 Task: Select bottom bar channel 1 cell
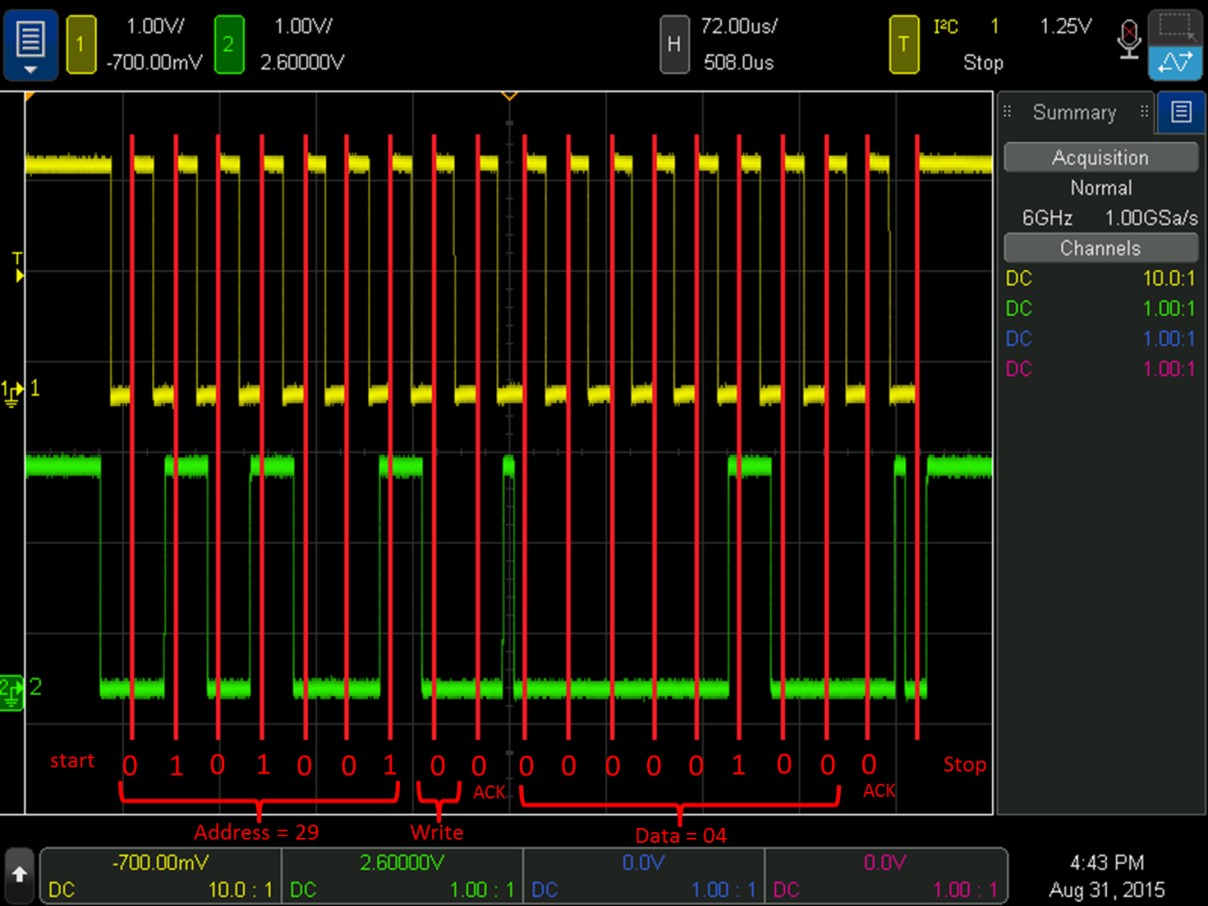pos(160,875)
